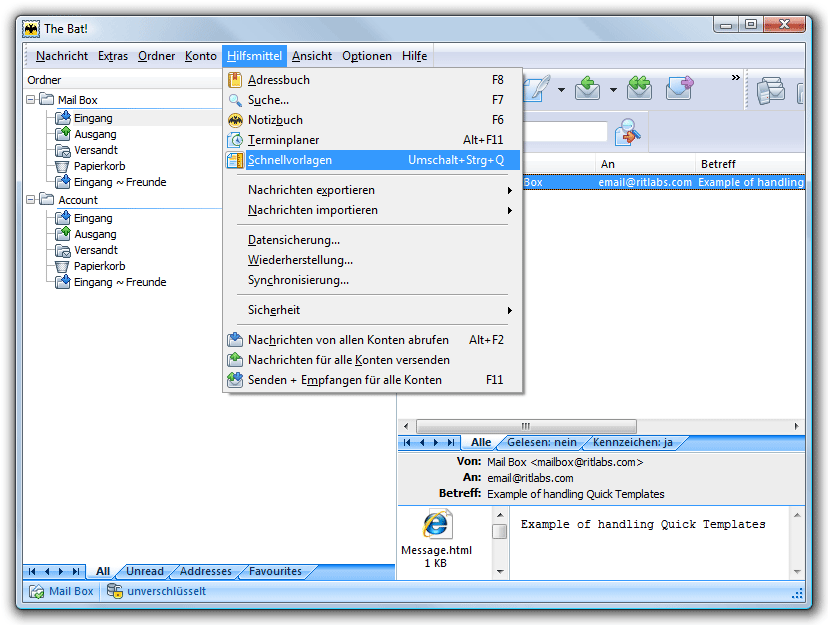Choose Synchronisierung... entry
The image size is (828, 625).
pyautogui.click(x=373, y=280)
